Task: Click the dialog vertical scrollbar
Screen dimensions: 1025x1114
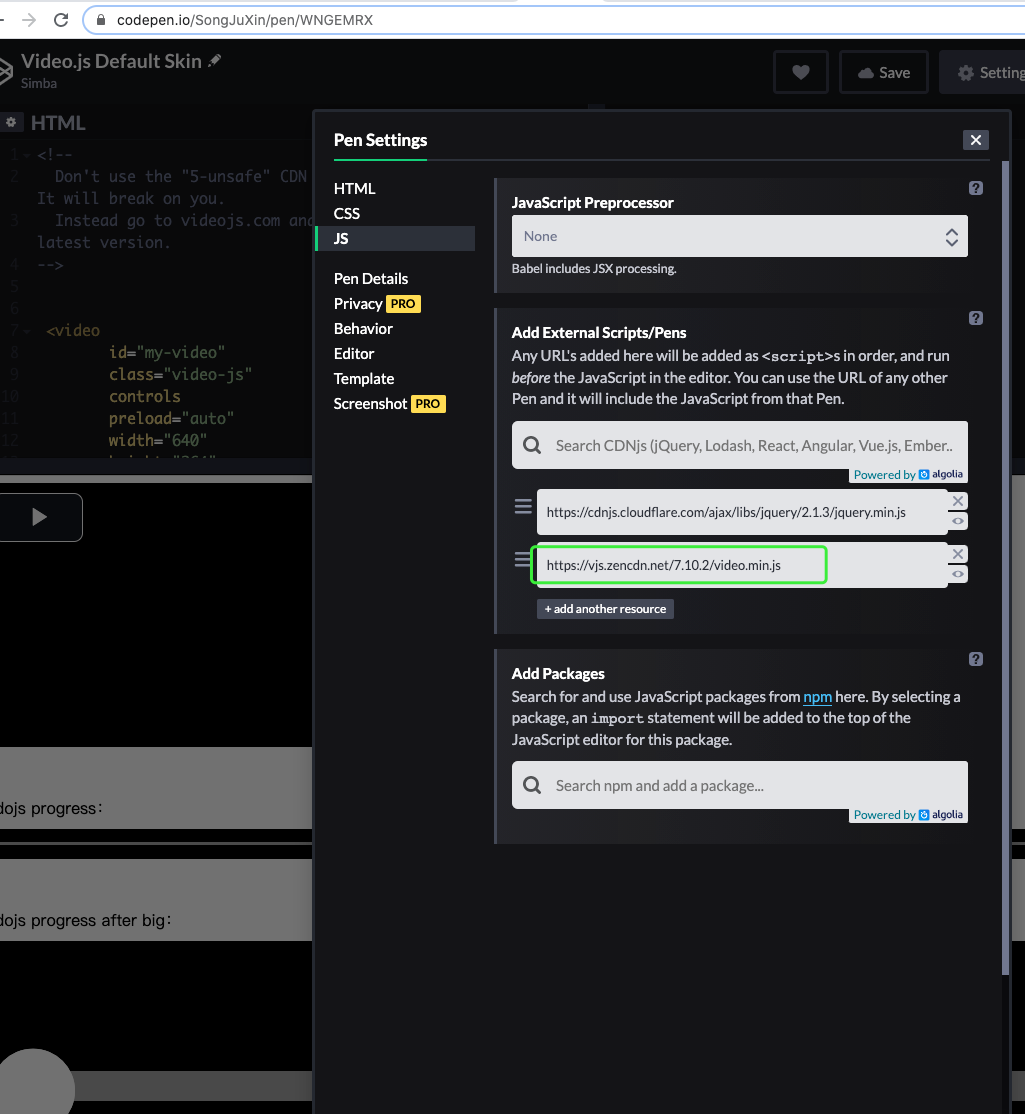Action: click(1005, 568)
